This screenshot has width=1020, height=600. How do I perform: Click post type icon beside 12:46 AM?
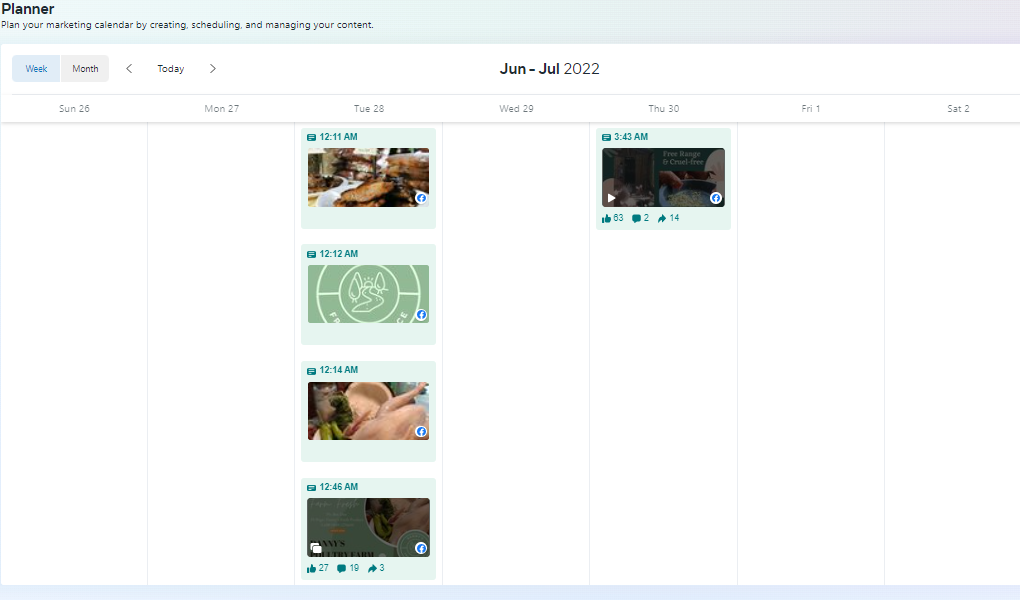(312, 487)
